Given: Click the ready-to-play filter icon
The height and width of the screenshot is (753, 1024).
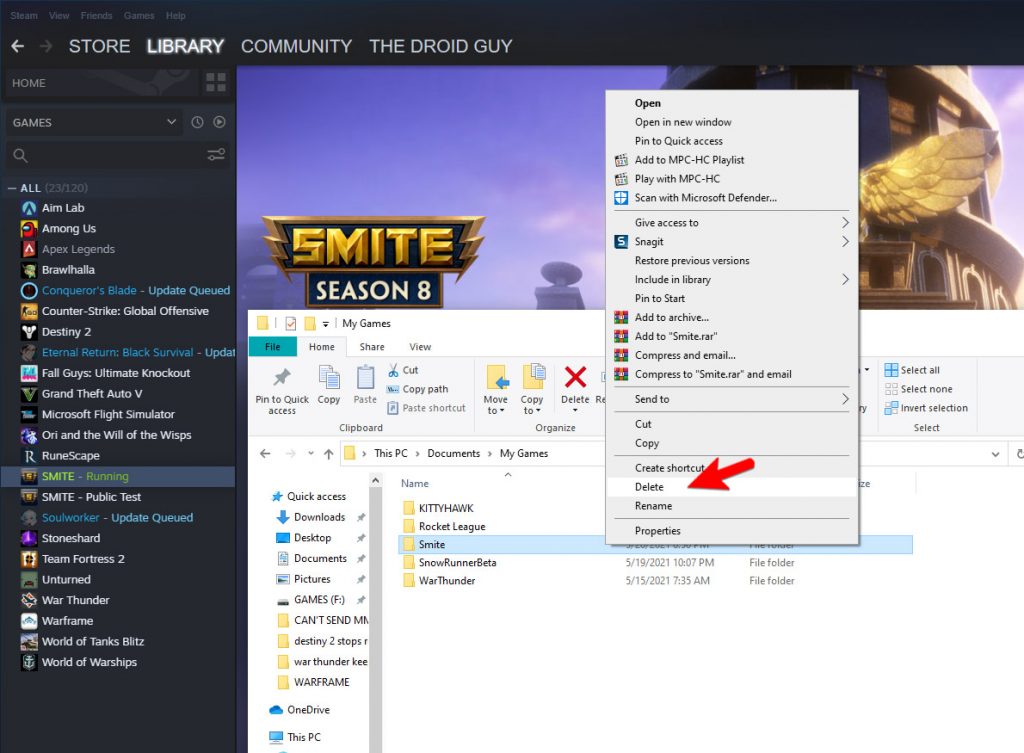Looking at the screenshot, I should [219, 122].
